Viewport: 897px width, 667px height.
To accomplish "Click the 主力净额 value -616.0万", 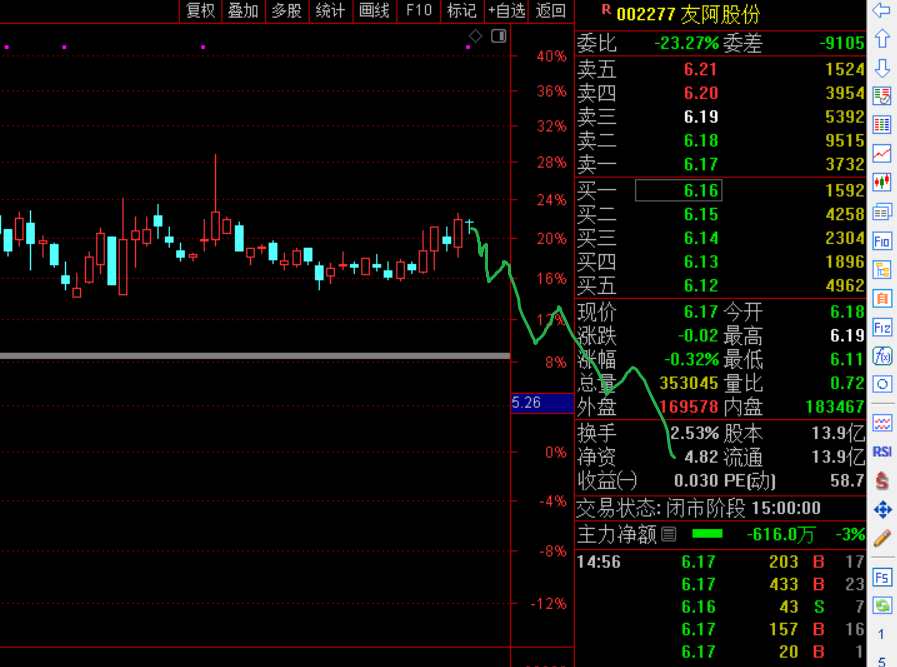I will click(781, 534).
